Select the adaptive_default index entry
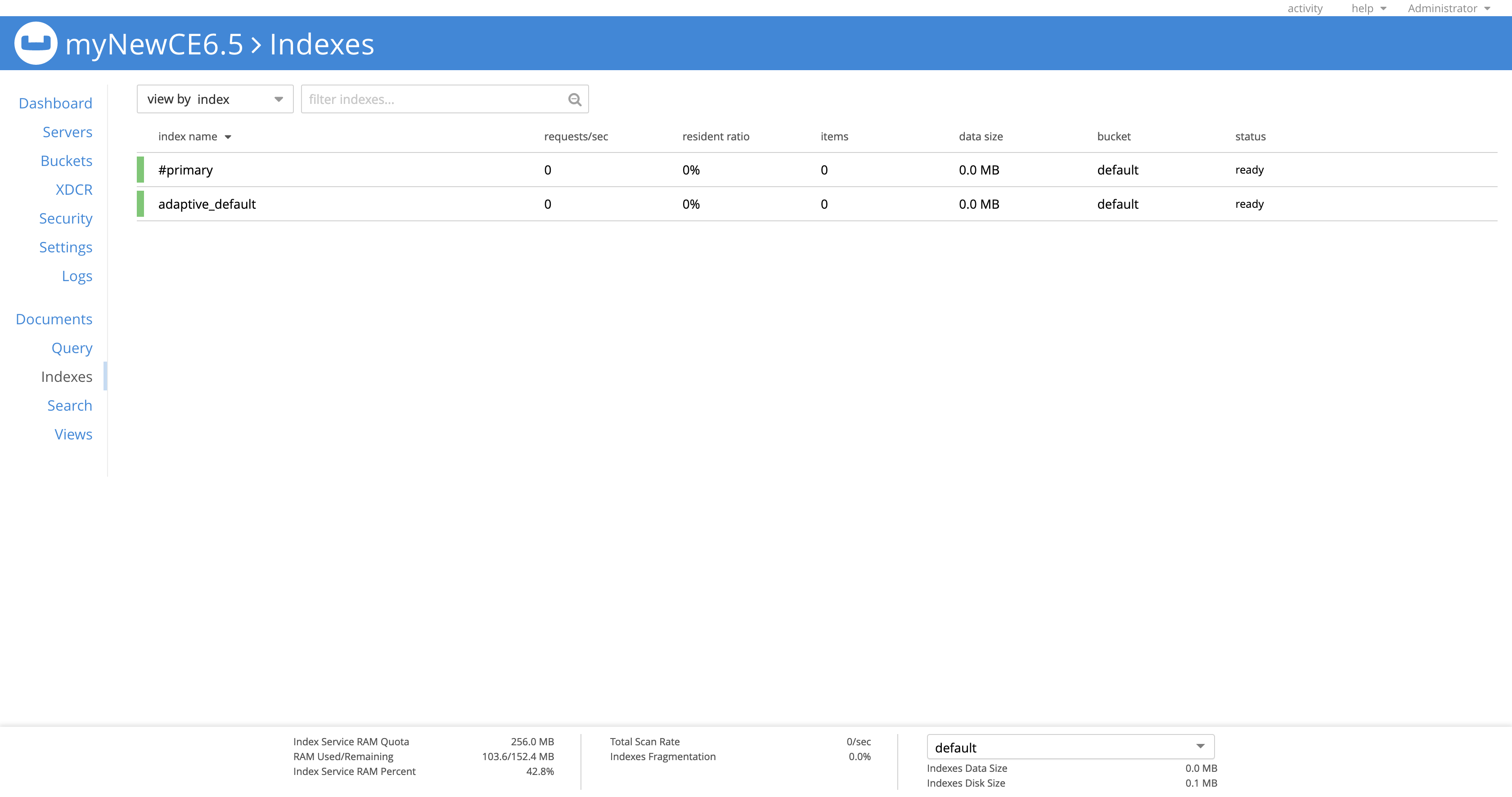Image resolution: width=1512 pixels, height=797 pixels. 208,204
